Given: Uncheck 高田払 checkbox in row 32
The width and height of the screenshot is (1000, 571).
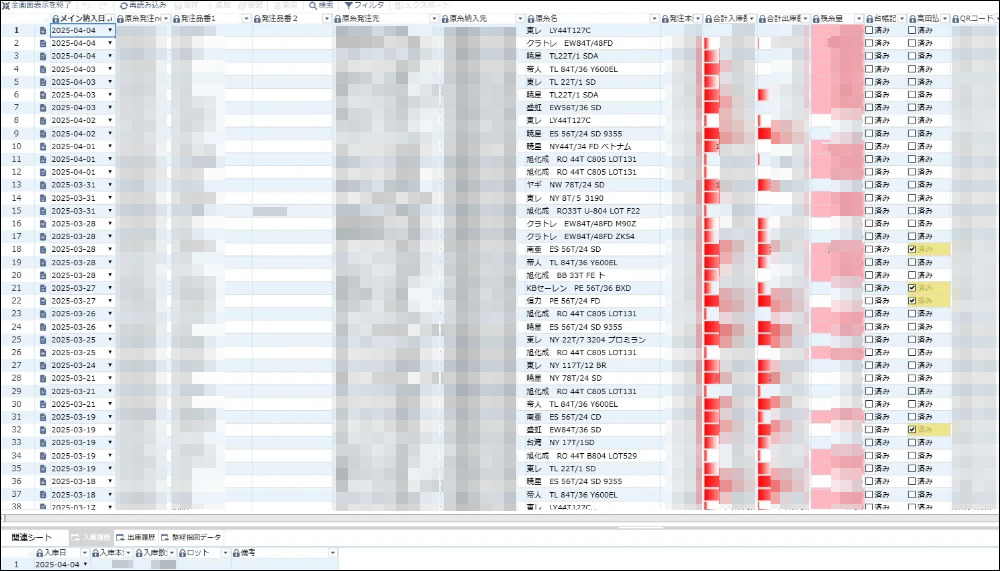Looking at the screenshot, I should [x=912, y=430].
